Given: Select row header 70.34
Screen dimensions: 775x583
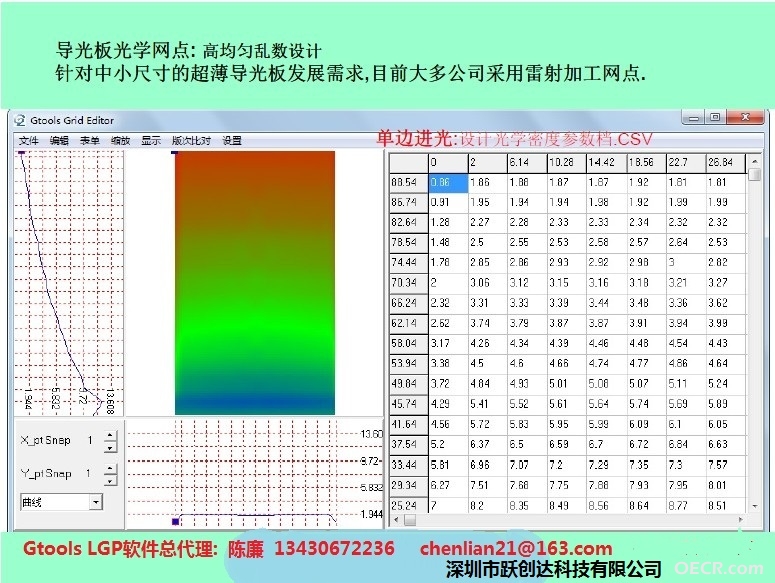Looking at the screenshot, I should tap(408, 283).
